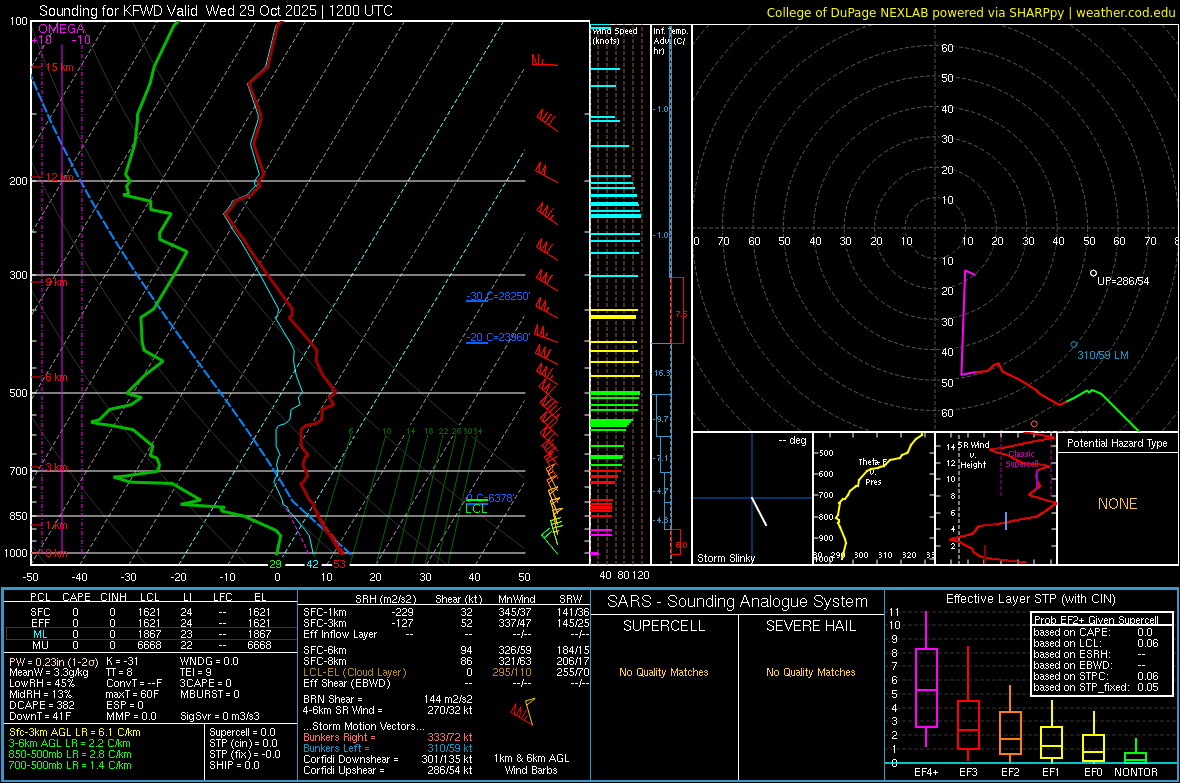Click the yellow NONE hazard type text
Image resolution: width=1180 pixels, height=783 pixels.
click(1117, 504)
